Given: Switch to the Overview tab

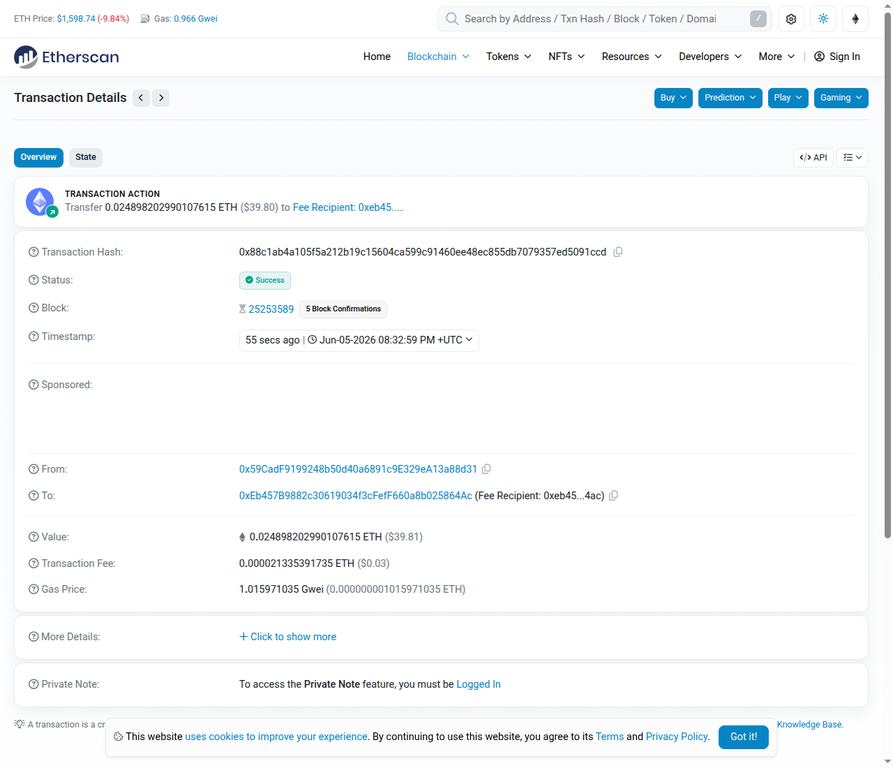Looking at the screenshot, I should [39, 157].
